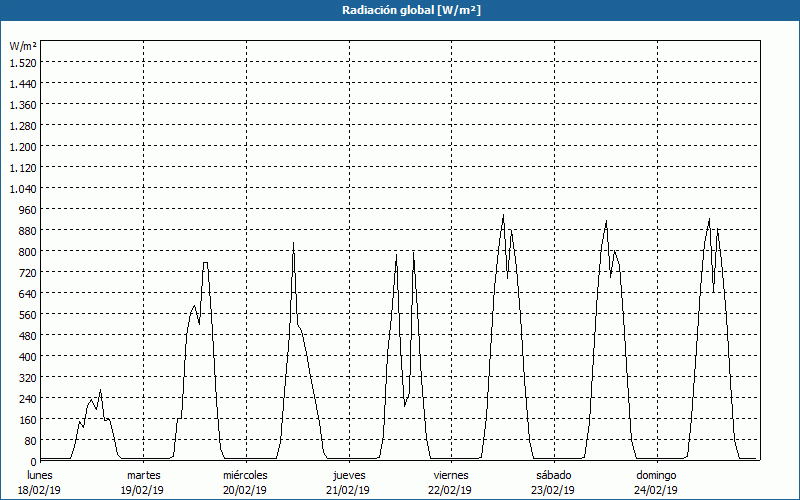Click the 23/02/19 date label

point(553,490)
